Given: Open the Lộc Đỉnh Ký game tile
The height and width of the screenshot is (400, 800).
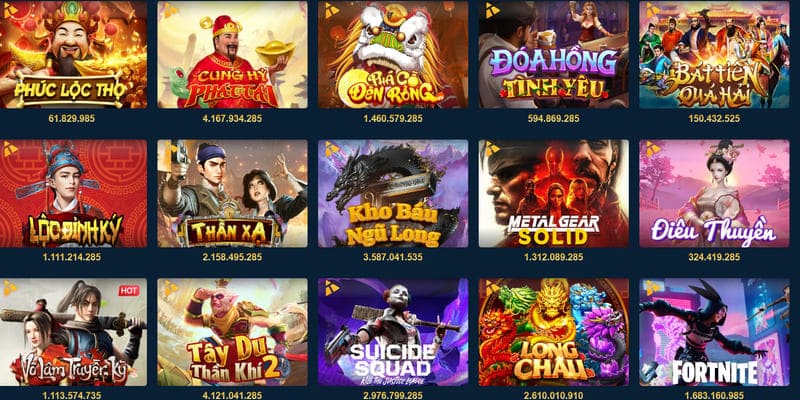Looking at the screenshot, I should [73, 193].
